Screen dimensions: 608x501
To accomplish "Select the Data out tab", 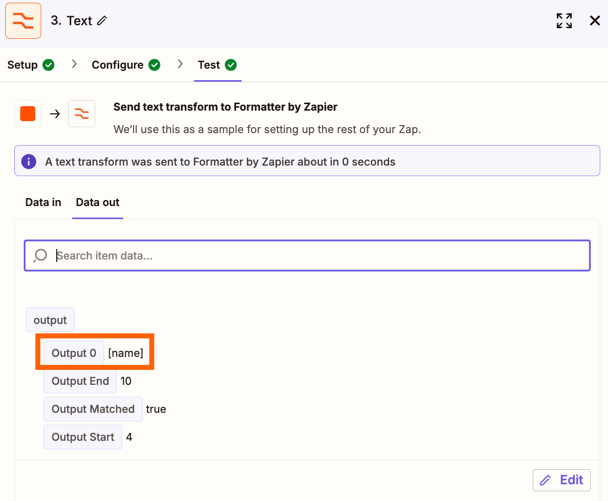I will tap(98, 202).
